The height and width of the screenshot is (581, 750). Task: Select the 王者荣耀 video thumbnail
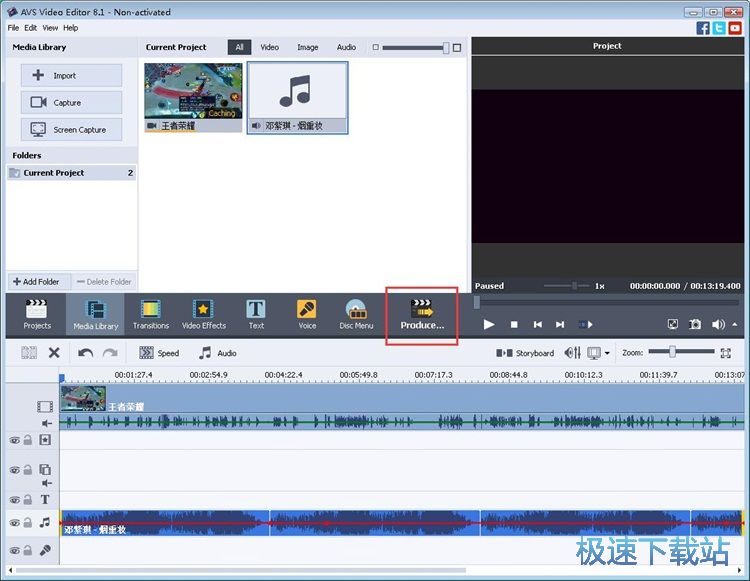tap(193, 98)
